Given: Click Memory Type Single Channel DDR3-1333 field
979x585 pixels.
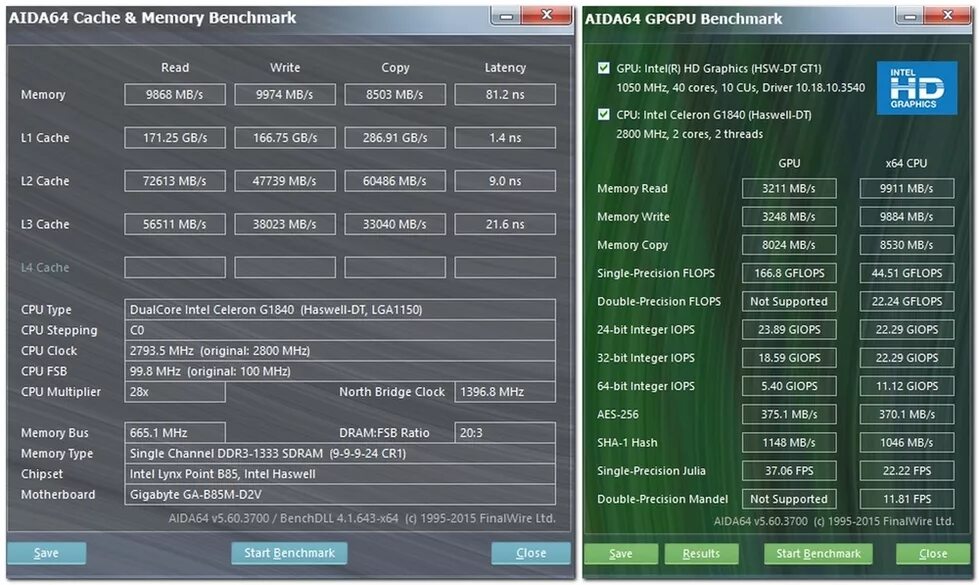Looking at the screenshot, I should [340, 453].
